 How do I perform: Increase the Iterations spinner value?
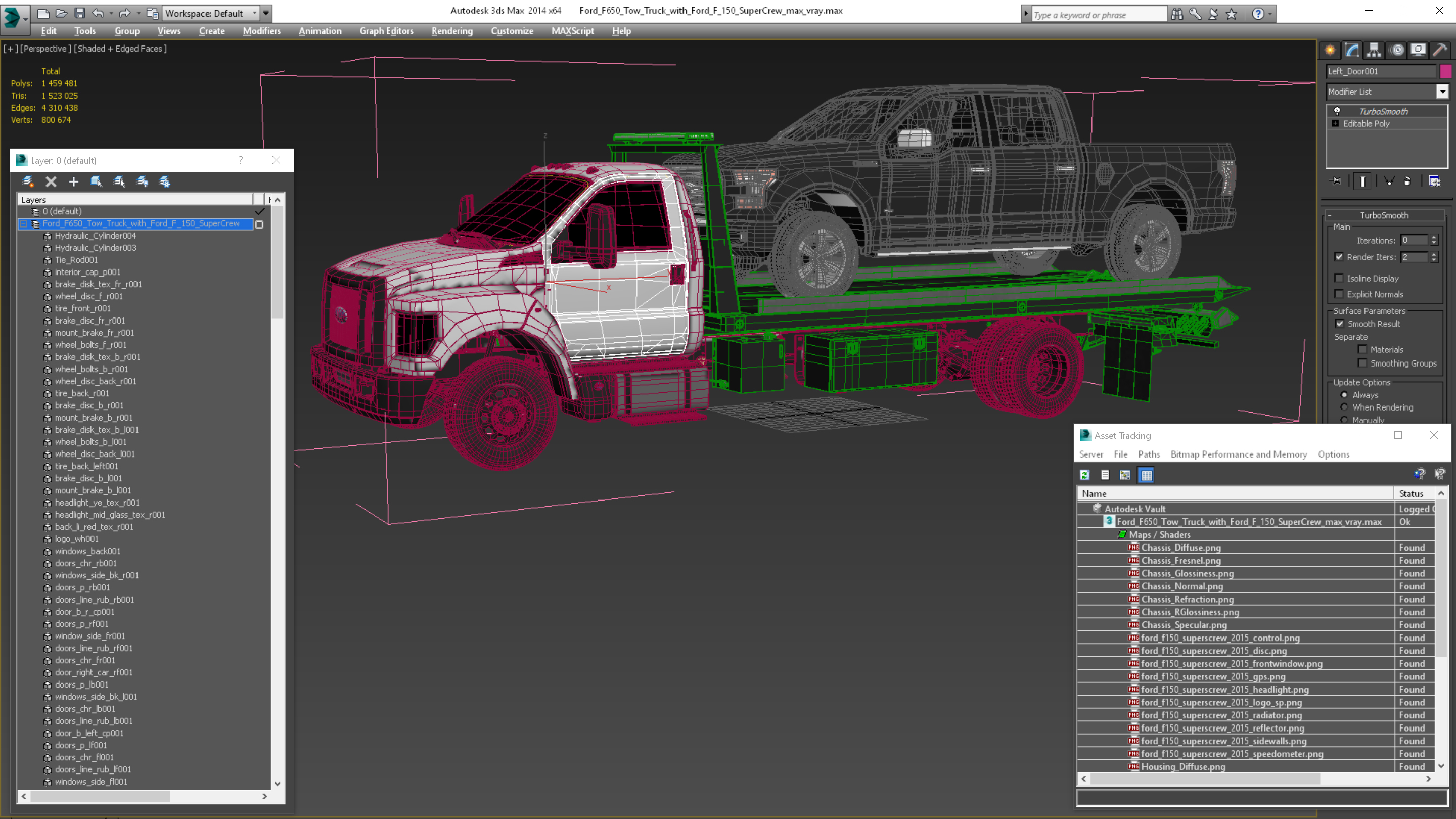pyautogui.click(x=1434, y=238)
